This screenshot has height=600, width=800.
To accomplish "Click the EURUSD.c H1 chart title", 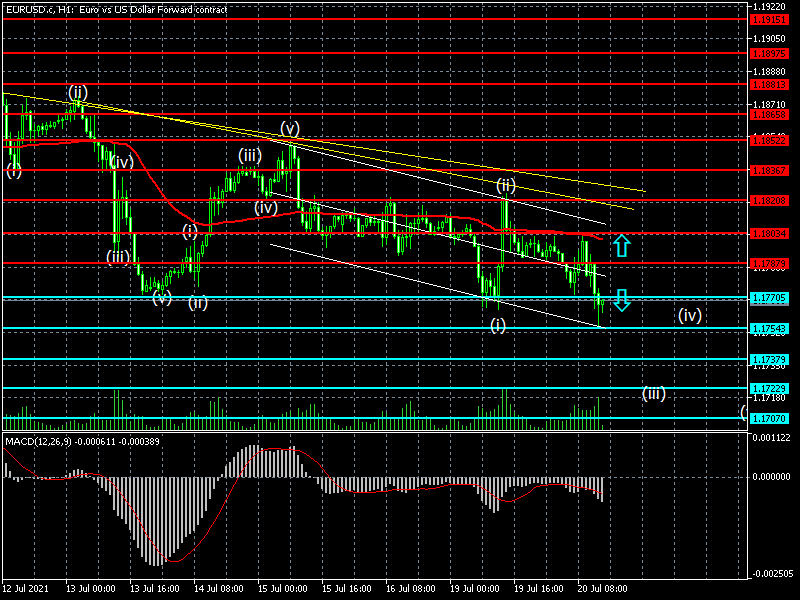I will 115,9.
